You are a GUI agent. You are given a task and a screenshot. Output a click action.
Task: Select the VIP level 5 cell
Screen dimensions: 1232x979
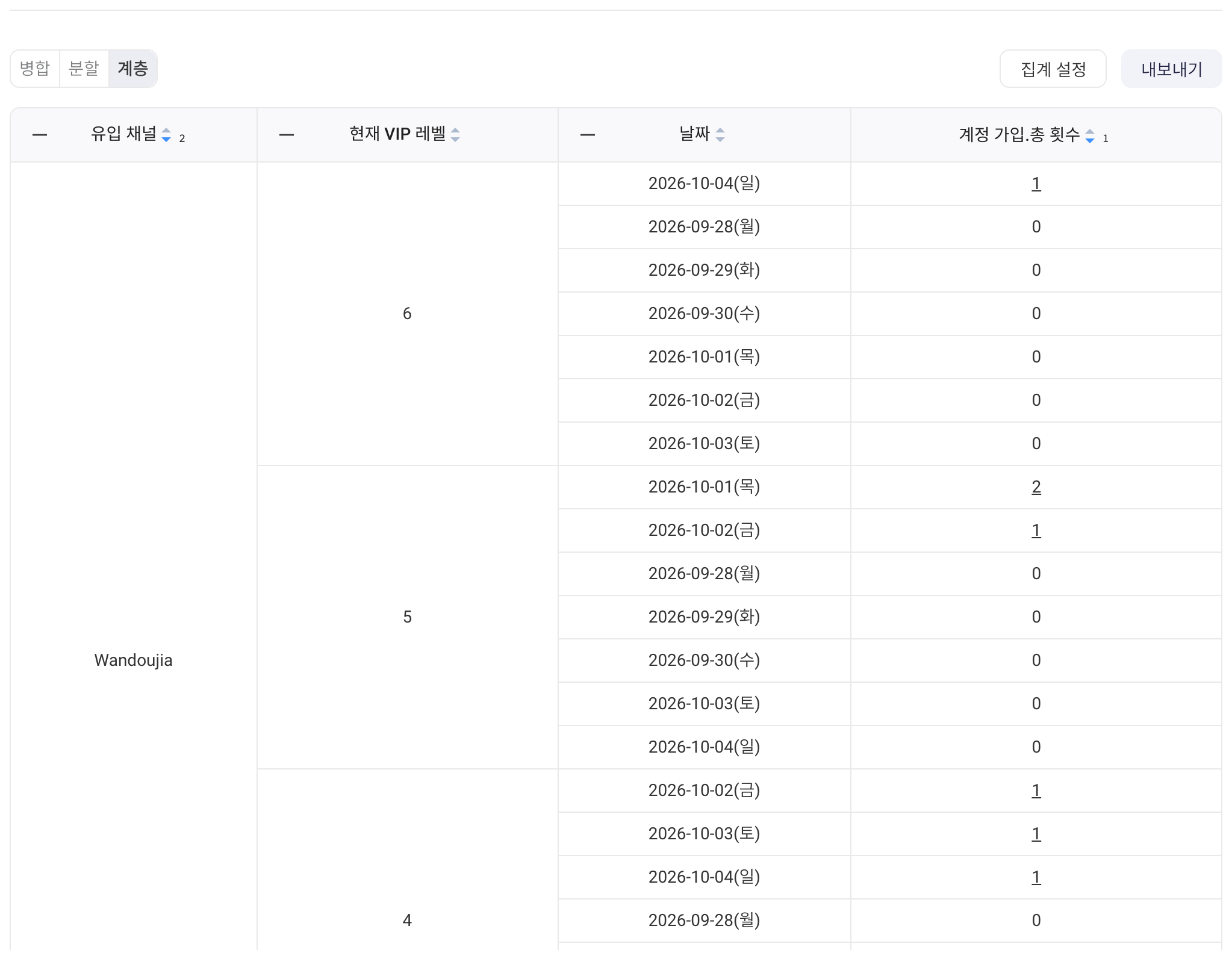pos(407,617)
